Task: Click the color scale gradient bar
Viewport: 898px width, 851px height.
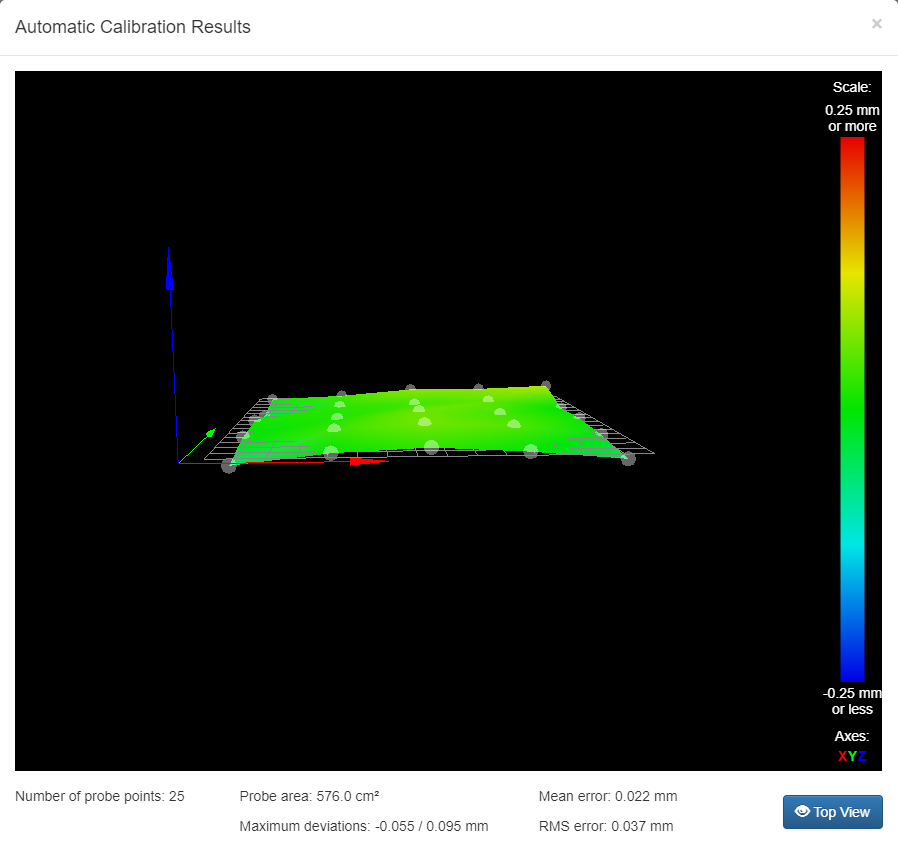Action: [852, 409]
